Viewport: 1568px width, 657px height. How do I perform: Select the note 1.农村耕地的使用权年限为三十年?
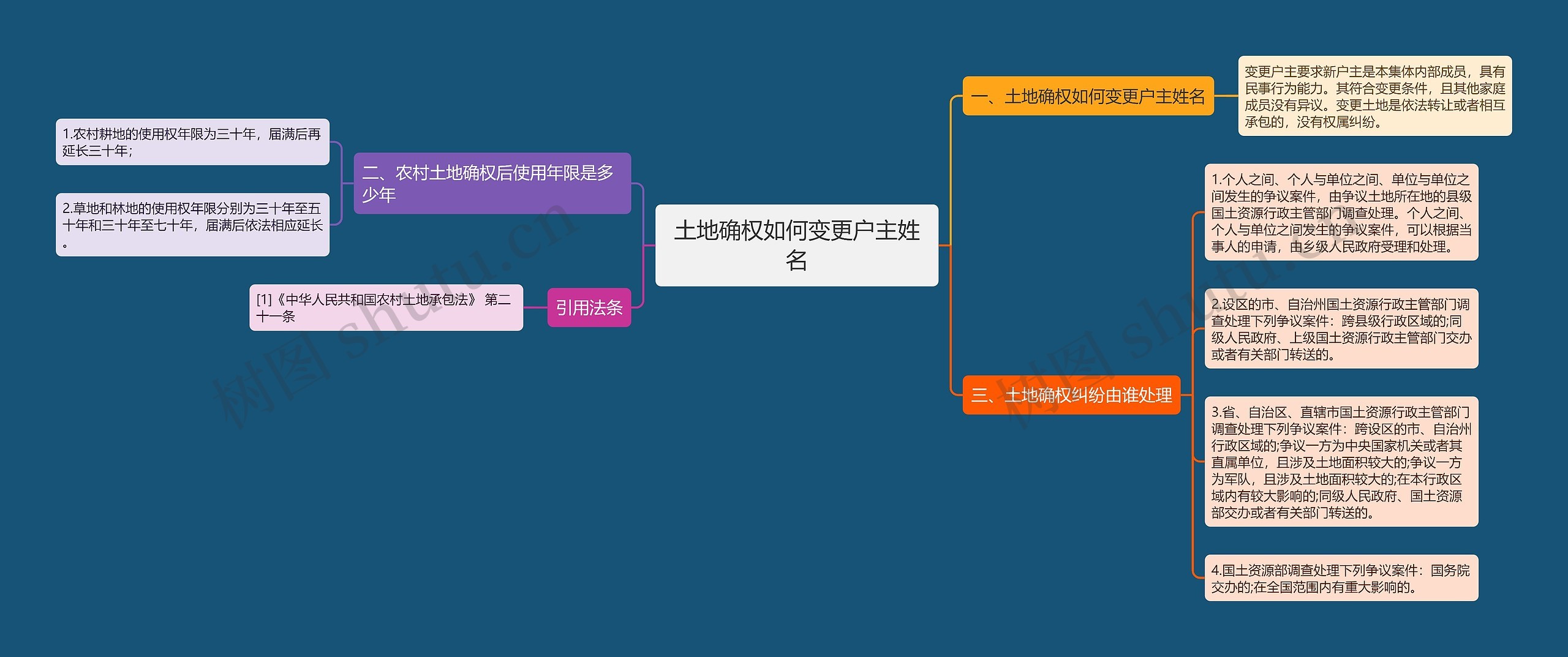click(x=192, y=142)
